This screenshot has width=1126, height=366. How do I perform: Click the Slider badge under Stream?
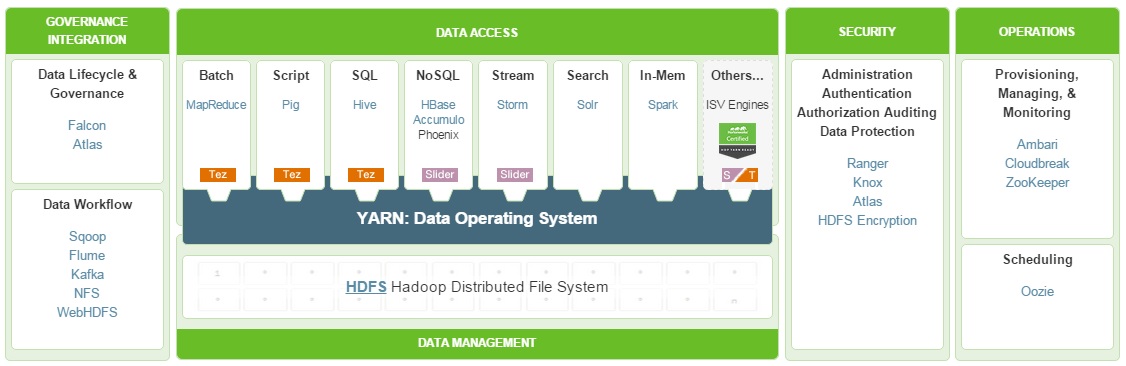point(514,174)
